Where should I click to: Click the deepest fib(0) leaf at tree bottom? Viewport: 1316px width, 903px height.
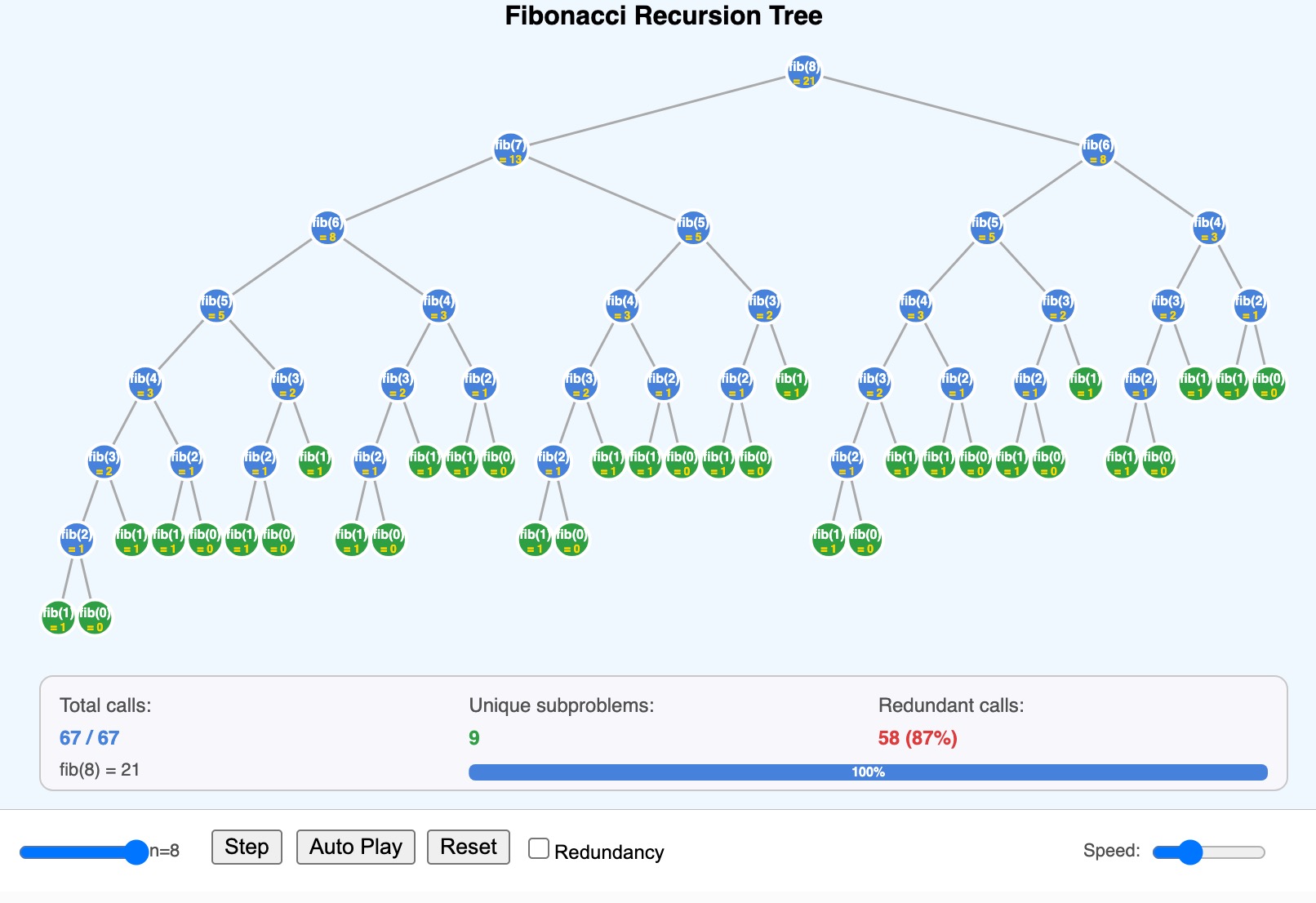[x=95, y=619]
